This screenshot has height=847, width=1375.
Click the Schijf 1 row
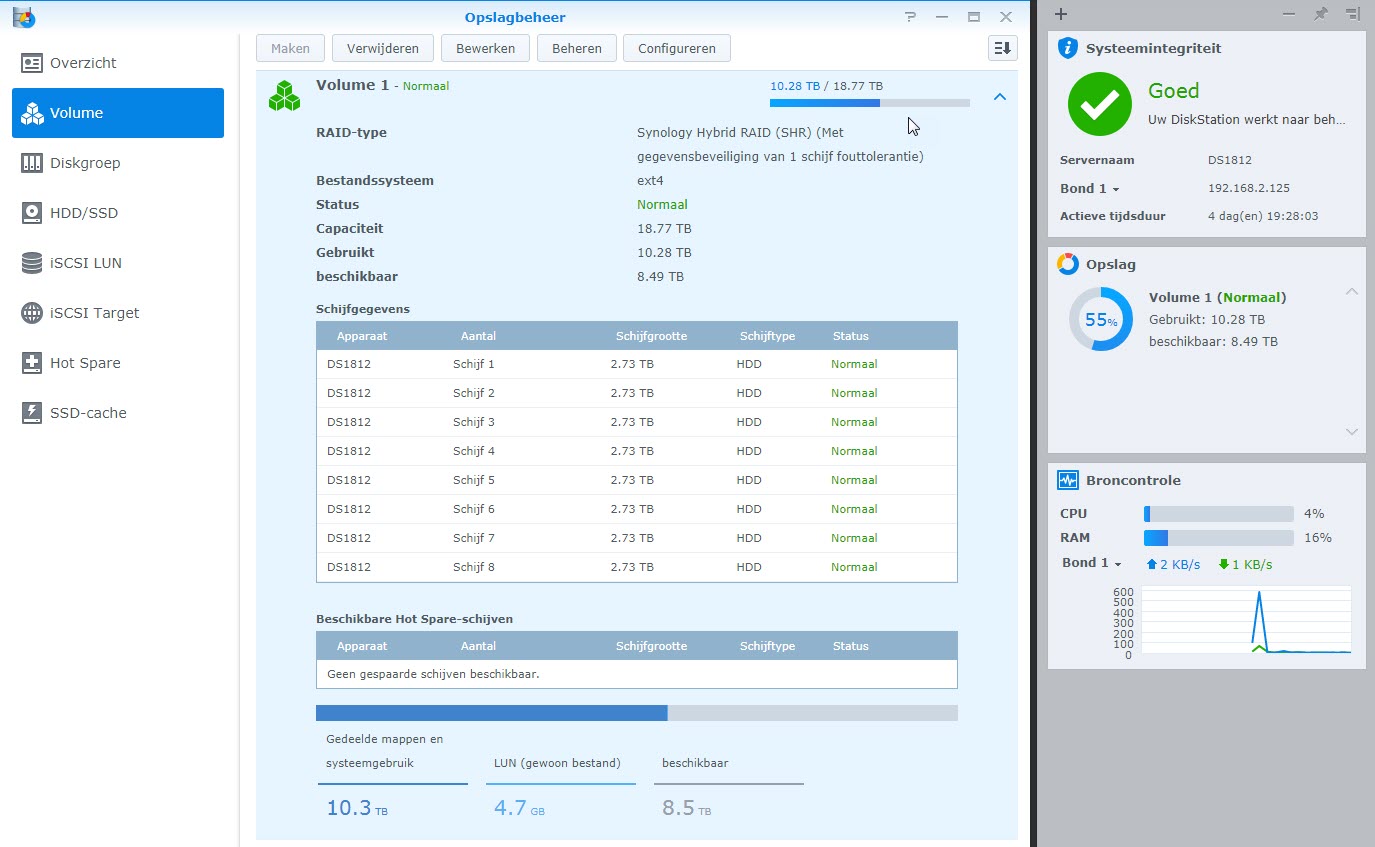[636, 364]
